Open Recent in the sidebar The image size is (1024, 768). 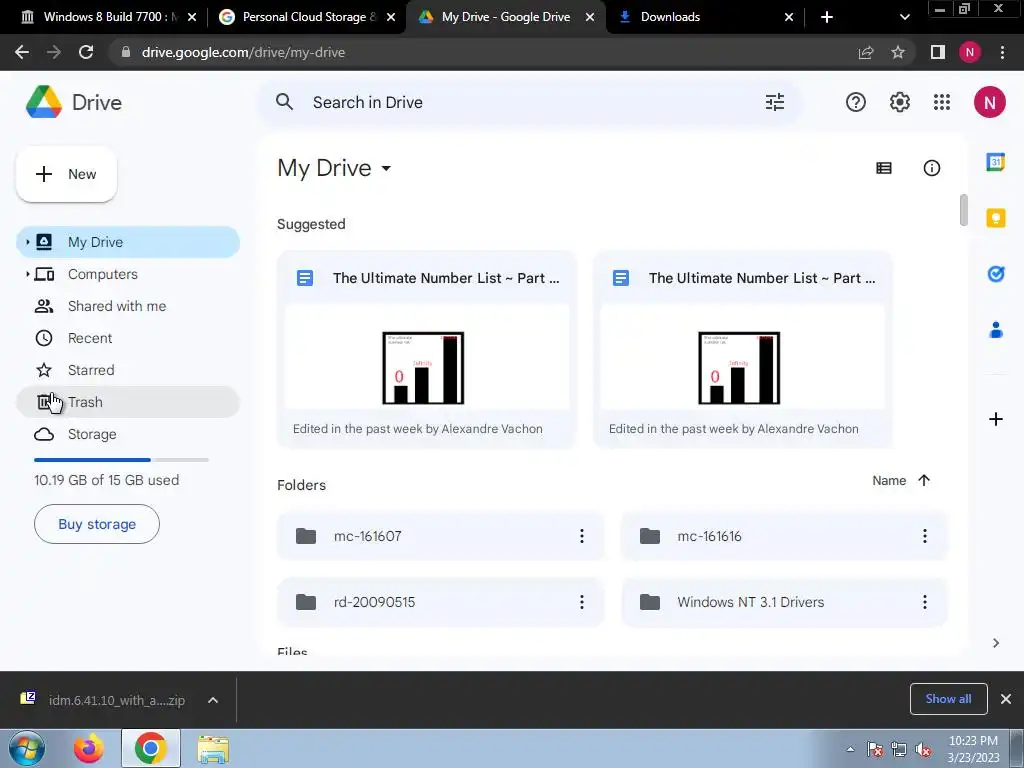[x=128, y=338]
